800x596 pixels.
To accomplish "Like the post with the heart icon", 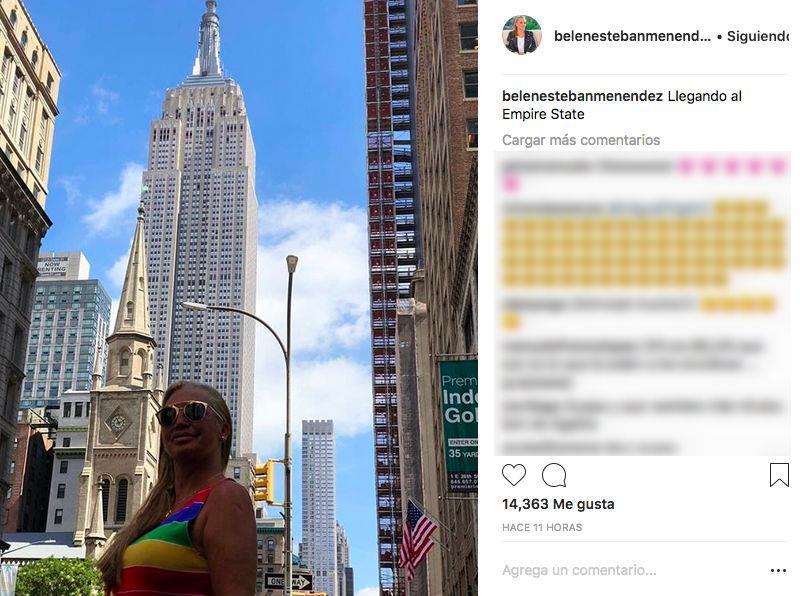I will coord(514,475).
